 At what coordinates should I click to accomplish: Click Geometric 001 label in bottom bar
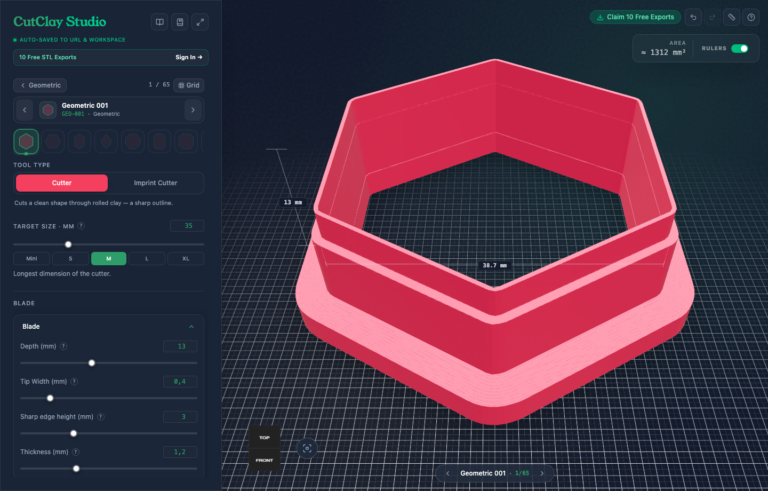pos(482,473)
